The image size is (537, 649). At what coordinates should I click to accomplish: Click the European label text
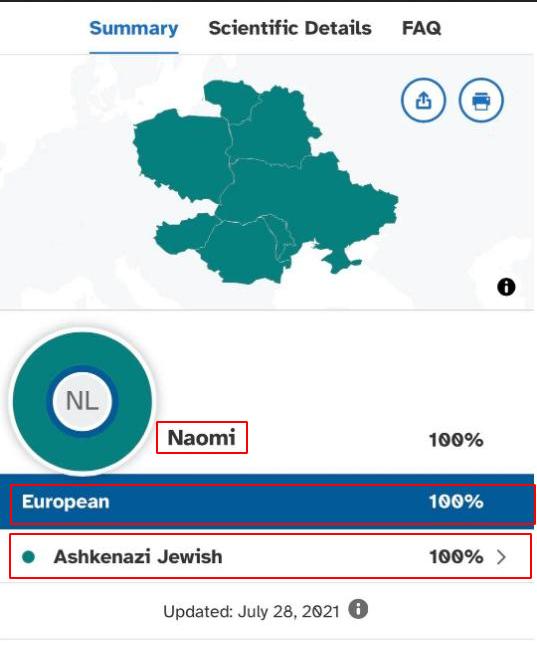coord(65,502)
